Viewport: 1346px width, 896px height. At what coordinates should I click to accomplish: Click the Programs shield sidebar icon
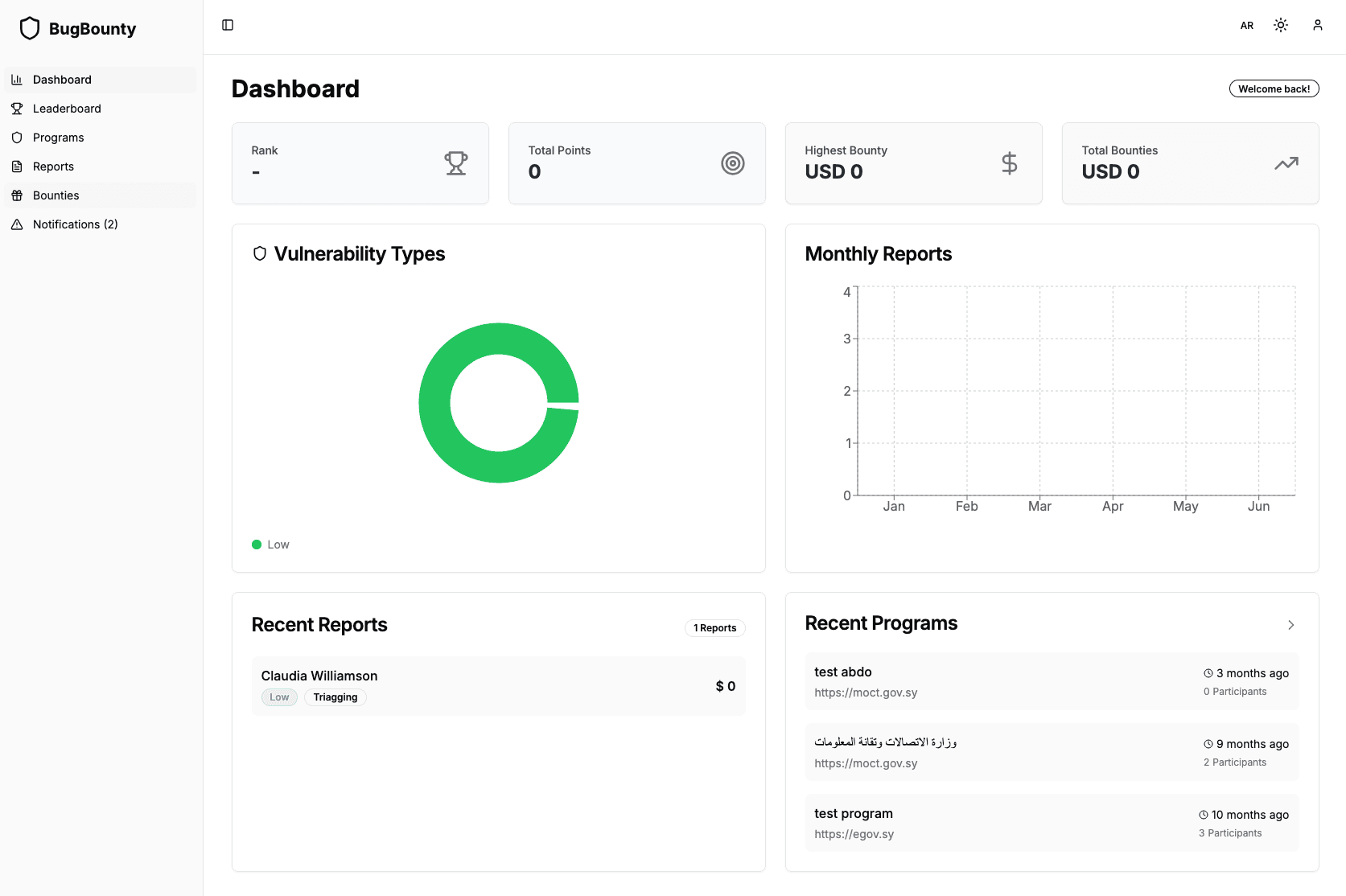tap(17, 138)
